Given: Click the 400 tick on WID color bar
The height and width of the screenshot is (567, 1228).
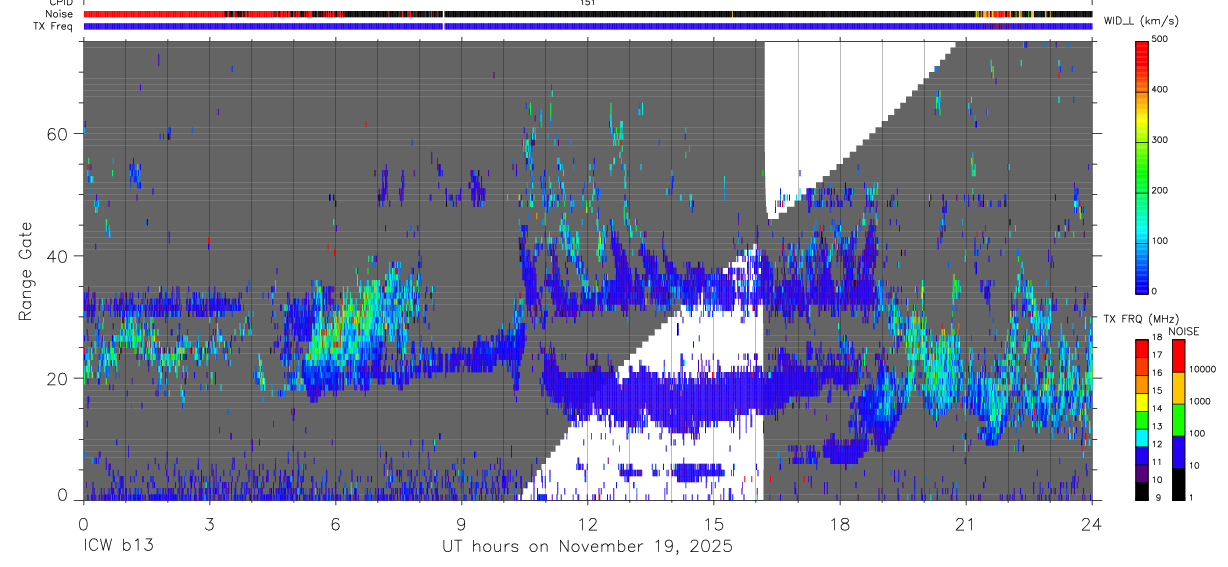Looking at the screenshot, I should pyautogui.click(x=1162, y=89).
